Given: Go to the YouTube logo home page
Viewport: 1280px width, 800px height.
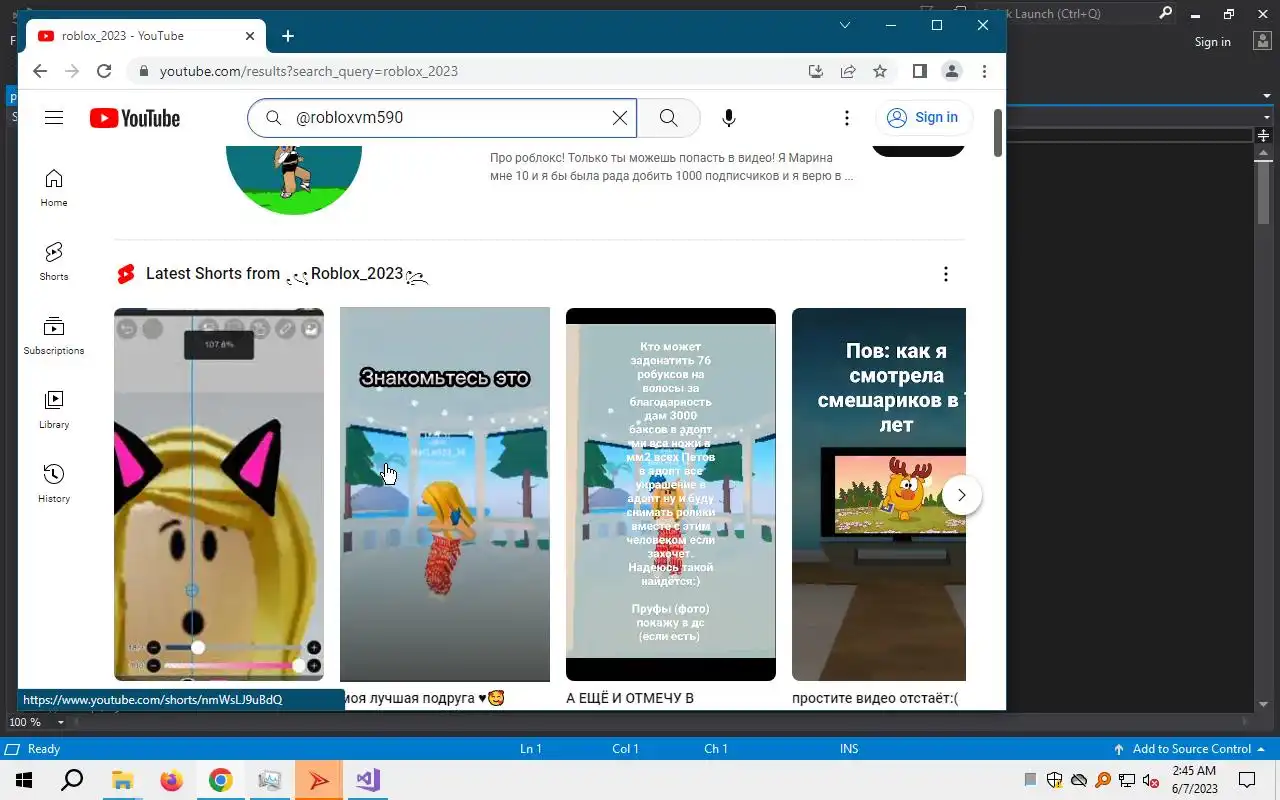Looking at the screenshot, I should coord(135,118).
